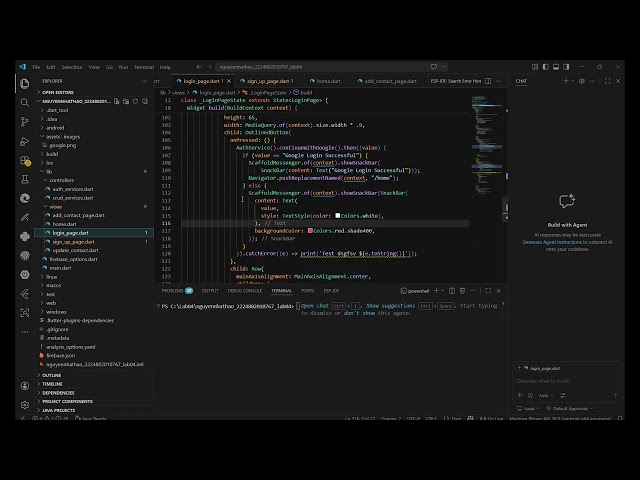This screenshot has height=480, width=640.
Task: Open the Source Control view
Action: point(25,122)
